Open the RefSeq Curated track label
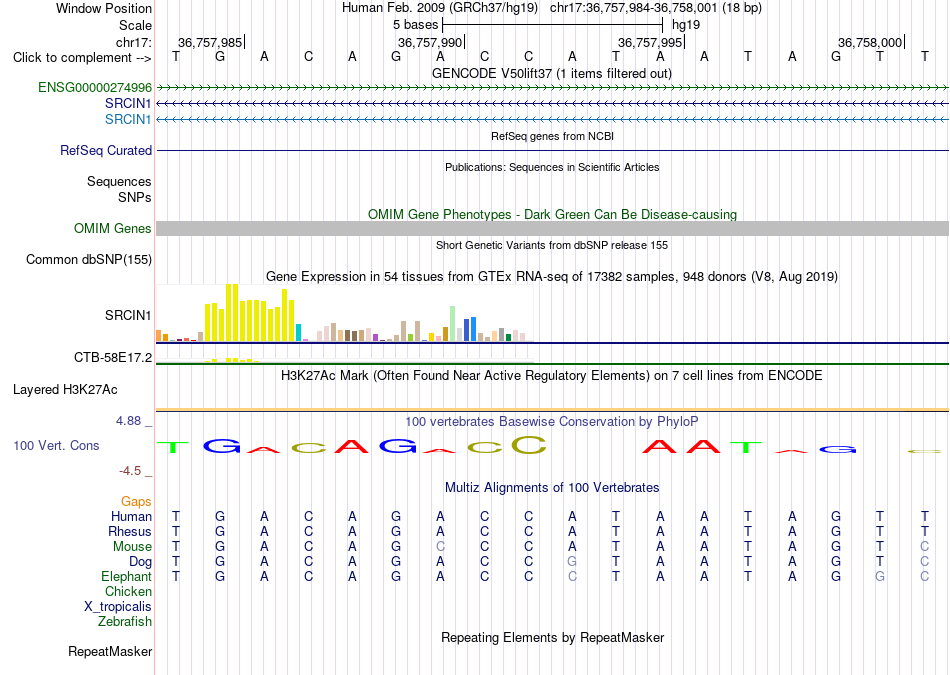This screenshot has height=675, width=950. click(106, 150)
